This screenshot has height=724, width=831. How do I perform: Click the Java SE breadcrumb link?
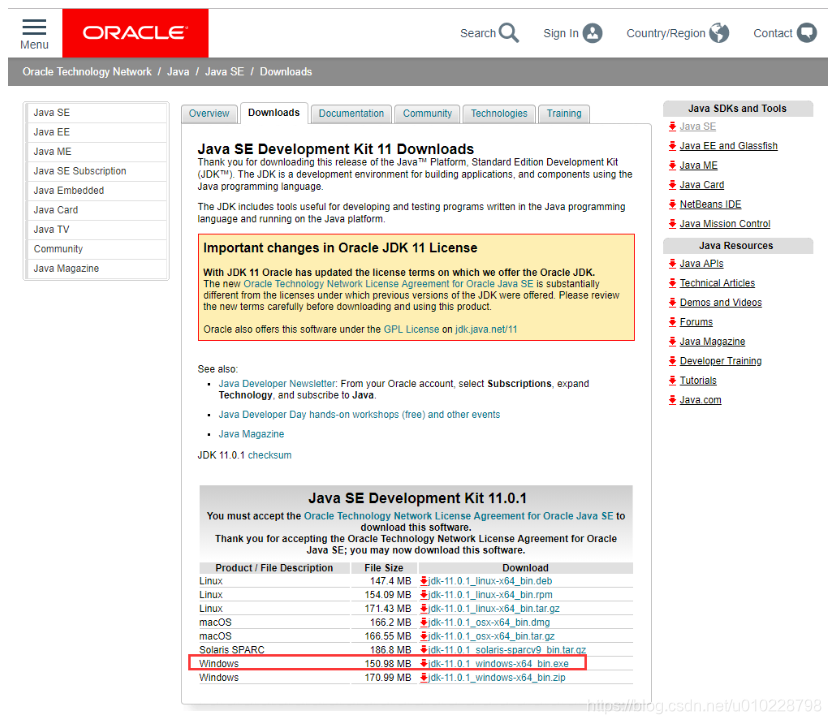(x=225, y=72)
